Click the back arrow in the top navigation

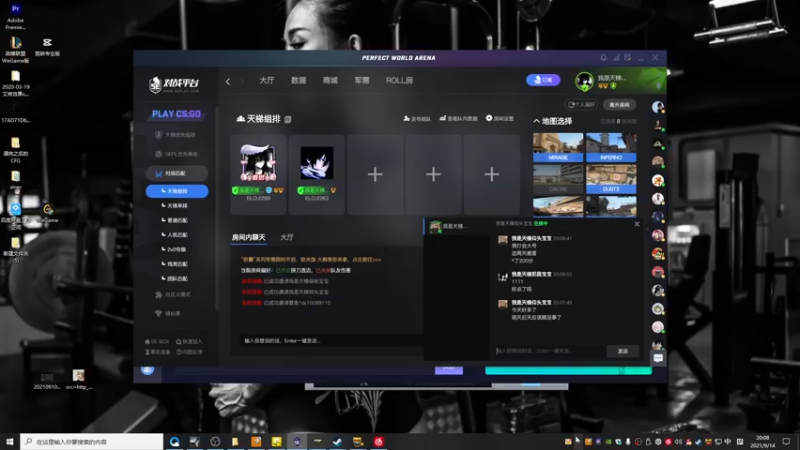[x=228, y=81]
